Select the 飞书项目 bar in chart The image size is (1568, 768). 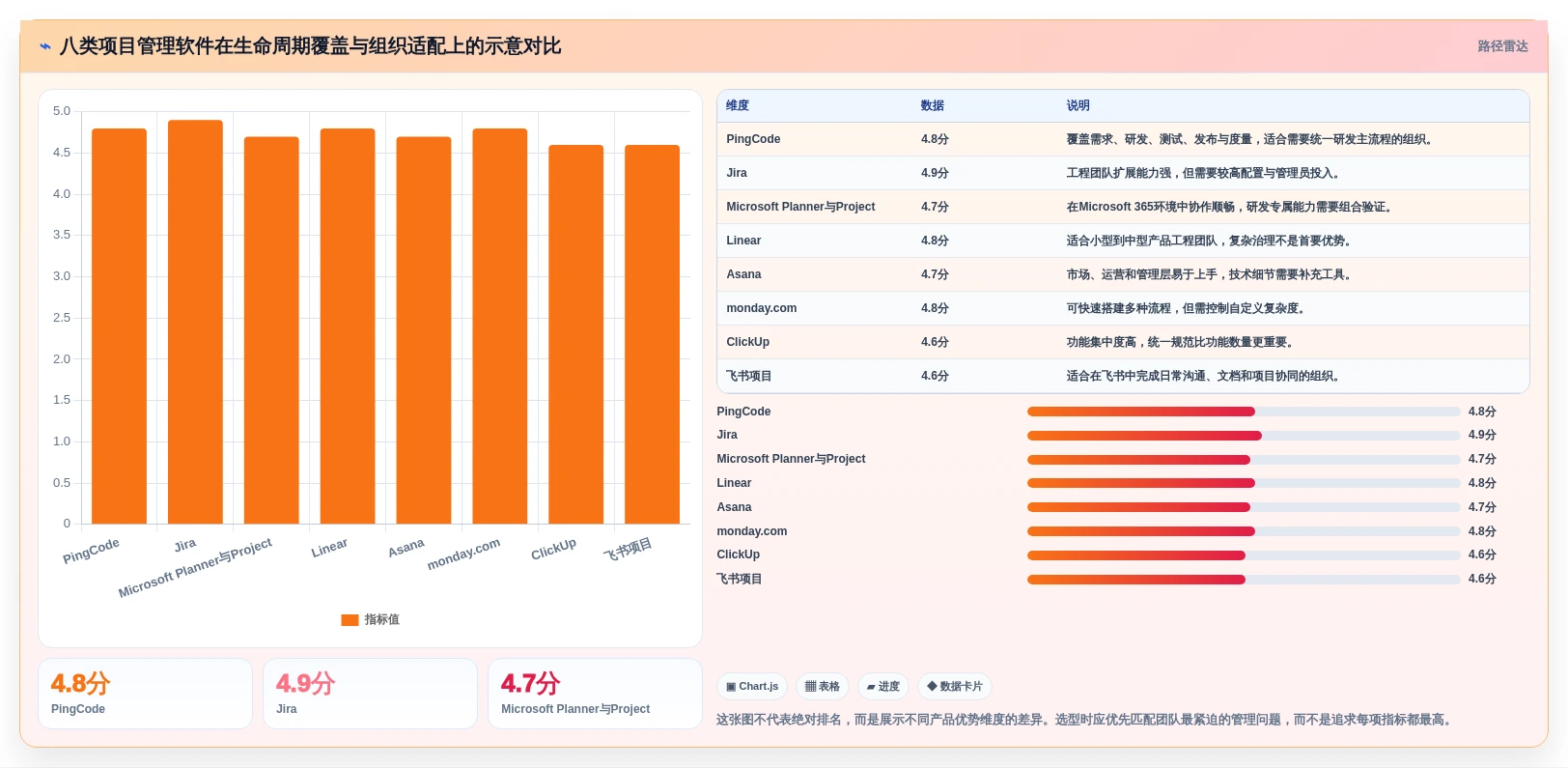pos(653,334)
